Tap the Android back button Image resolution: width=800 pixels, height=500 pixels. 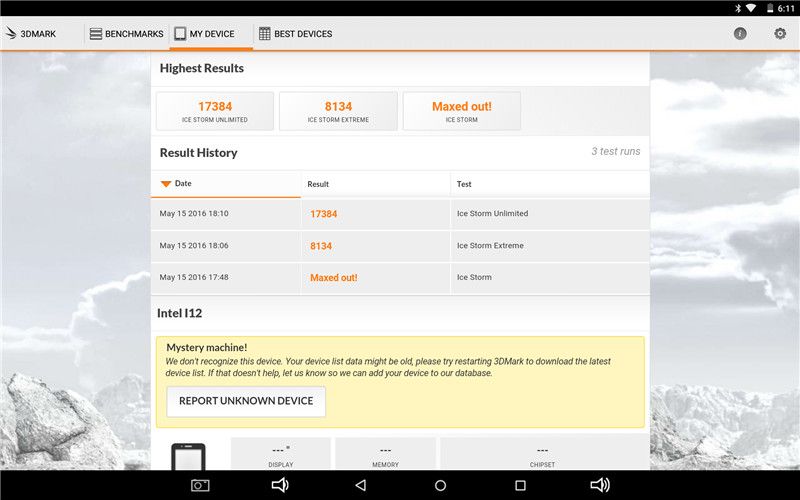361,485
